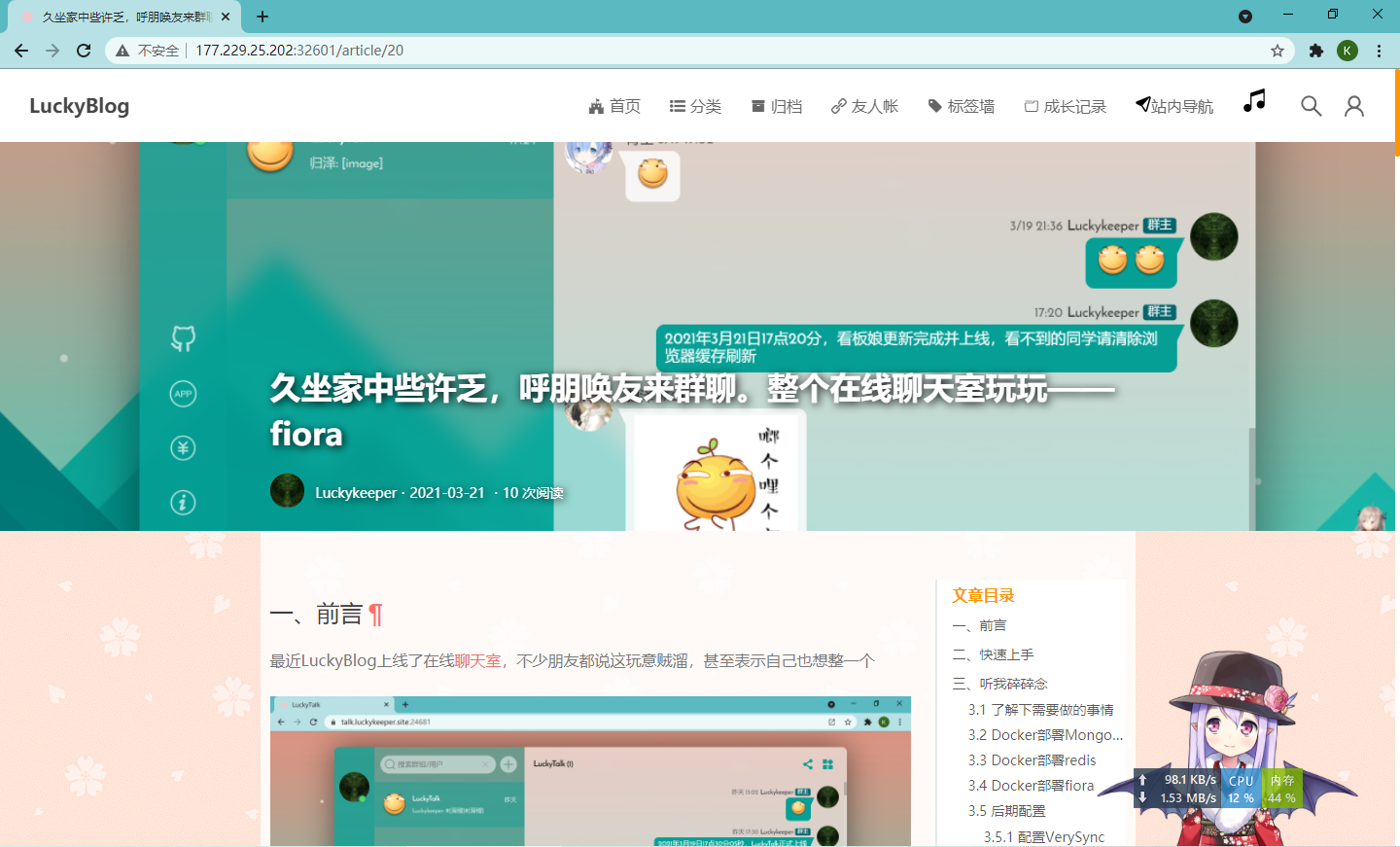Open the Chrome profile avatar K

click(1347, 51)
